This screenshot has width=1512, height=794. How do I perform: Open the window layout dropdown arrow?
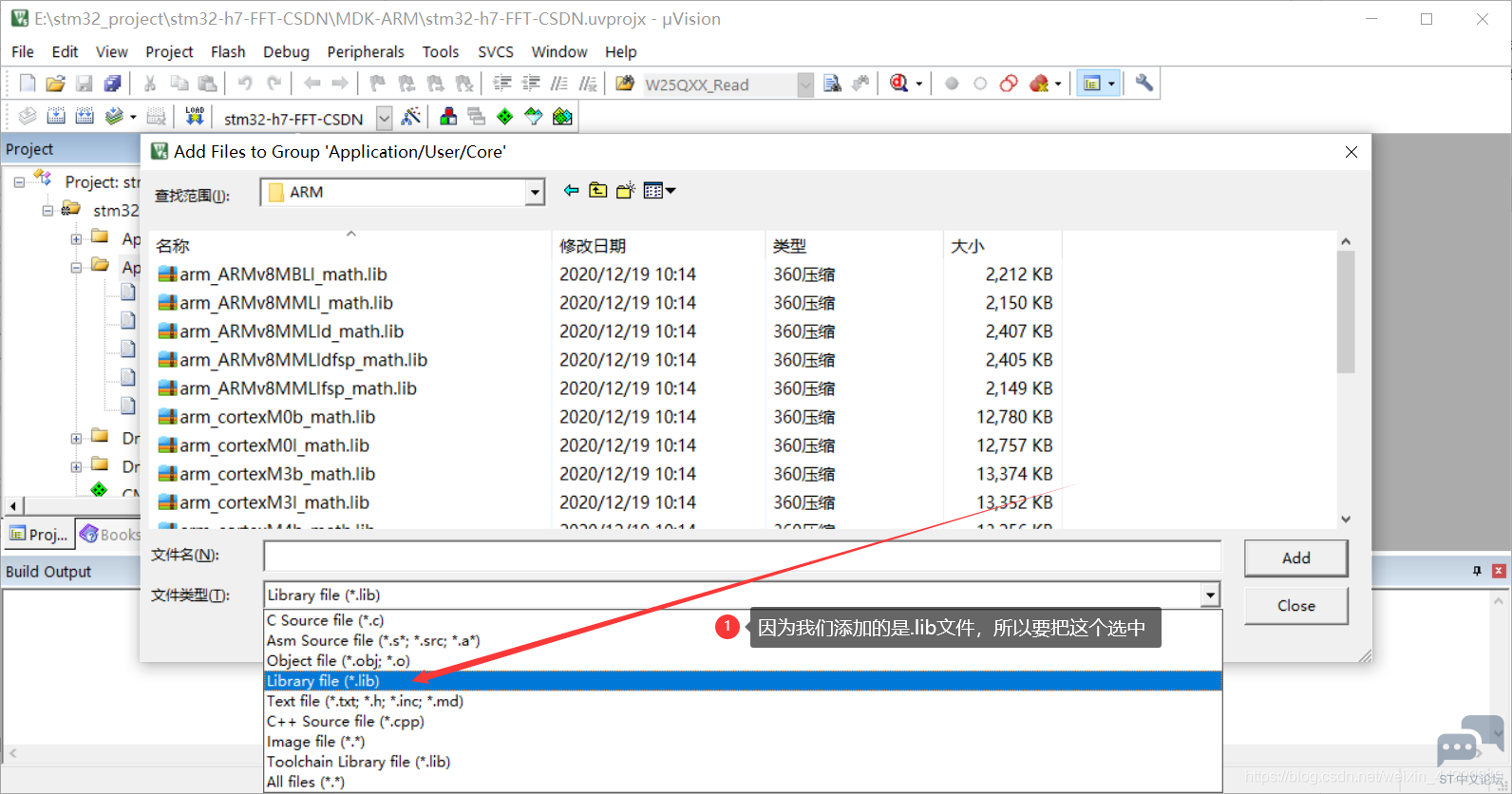pyautogui.click(x=1111, y=84)
